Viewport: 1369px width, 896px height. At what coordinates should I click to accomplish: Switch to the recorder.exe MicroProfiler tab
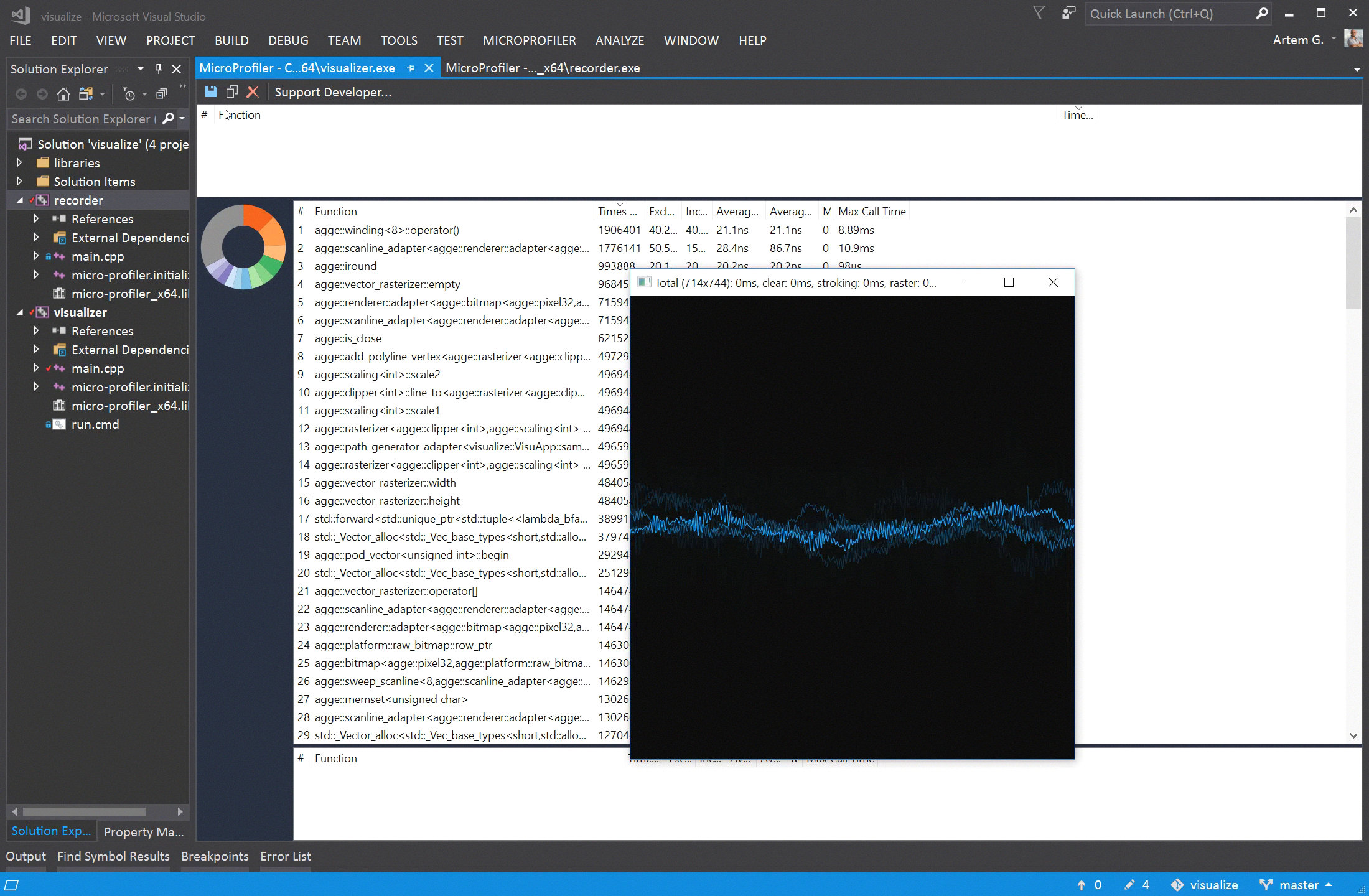pyautogui.click(x=543, y=68)
